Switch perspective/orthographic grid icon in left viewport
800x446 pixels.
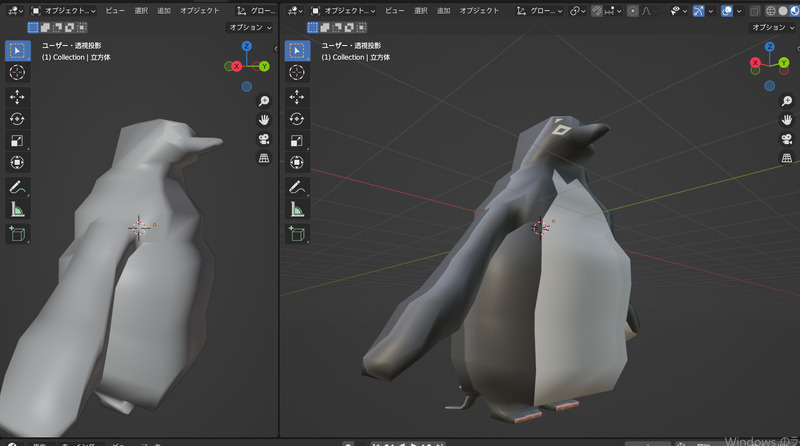[x=264, y=158]
